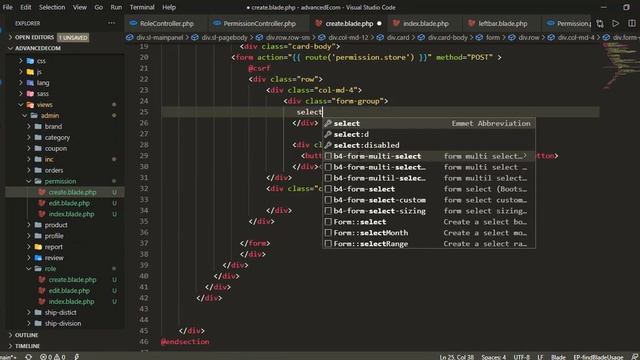Click 'form' in the breadcrumb path

point(493,38)
